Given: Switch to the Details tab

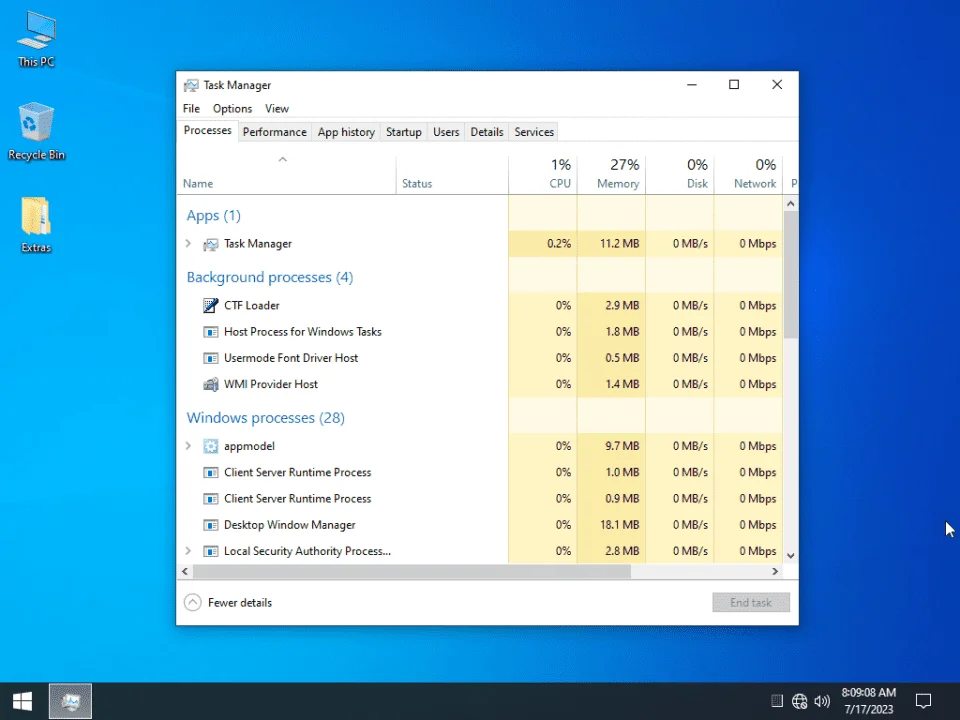Looking at the screenshot, I should coord(487,132).
